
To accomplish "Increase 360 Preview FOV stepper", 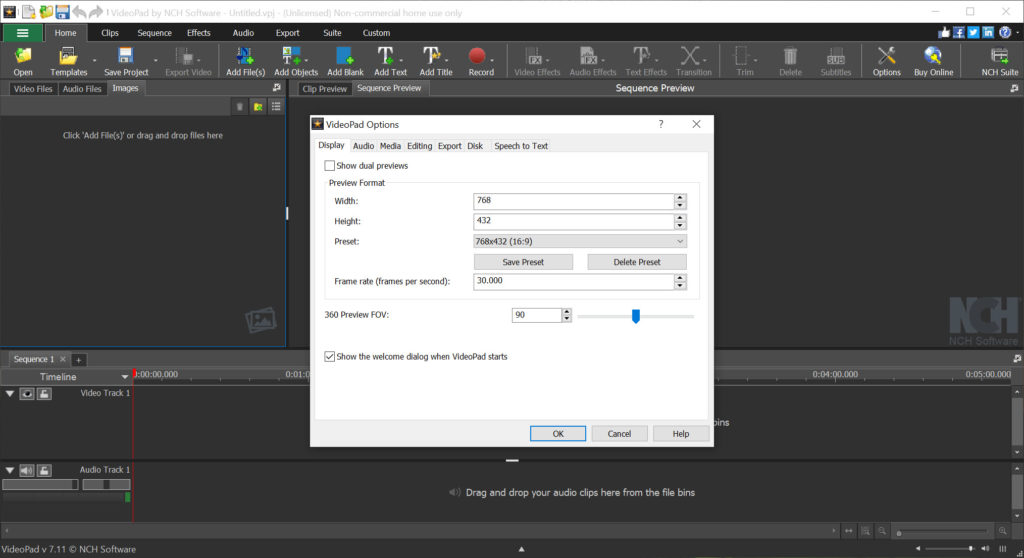I will click(567, 312).
